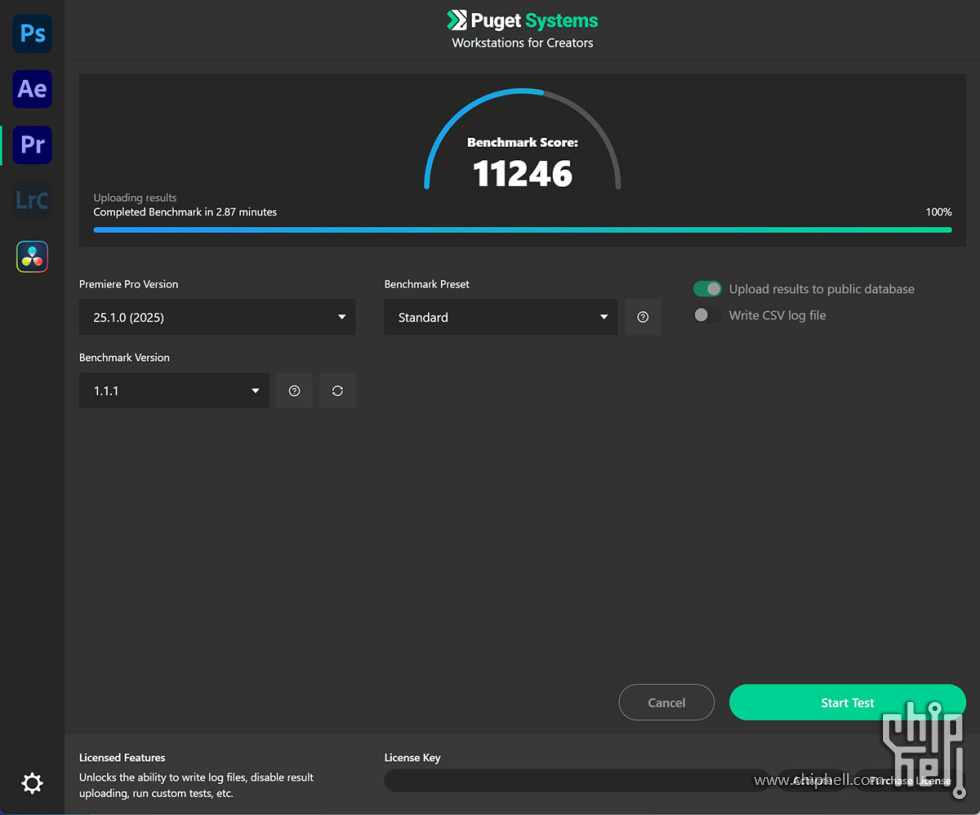The width and height of the screenshot is (980, 815).
Task: Click the "Benchmark Score:" label
Action: tap(522, 142)
